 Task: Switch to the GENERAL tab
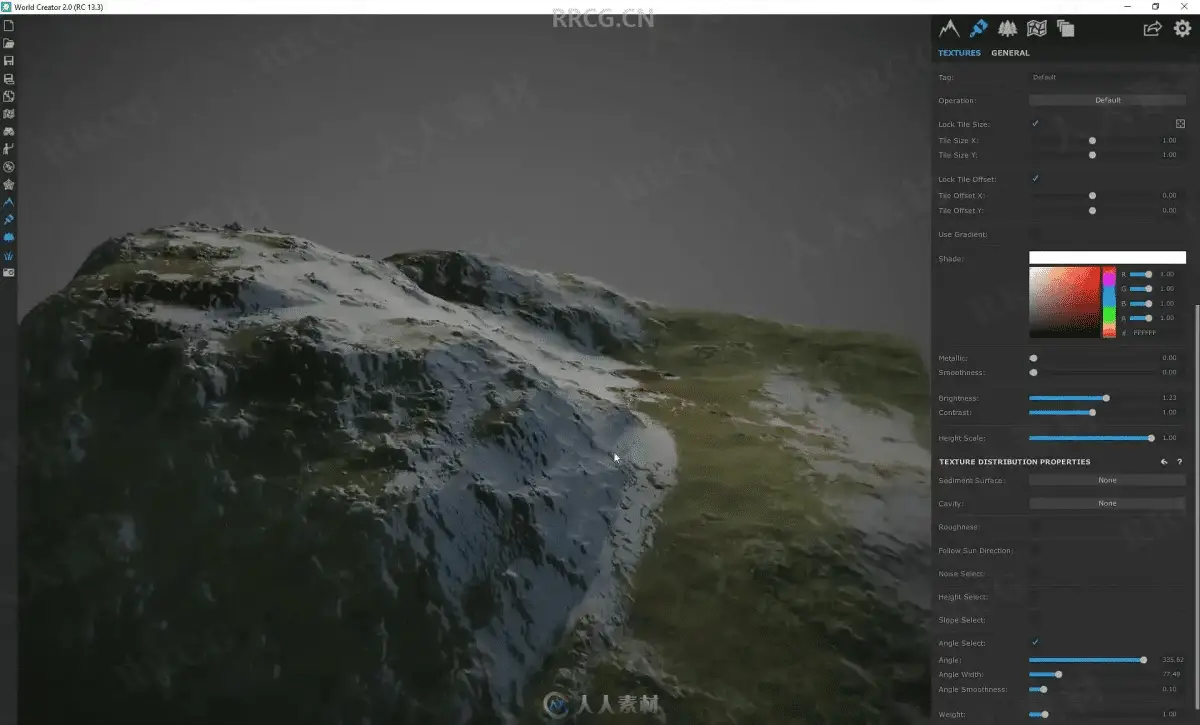point(1010,53)
